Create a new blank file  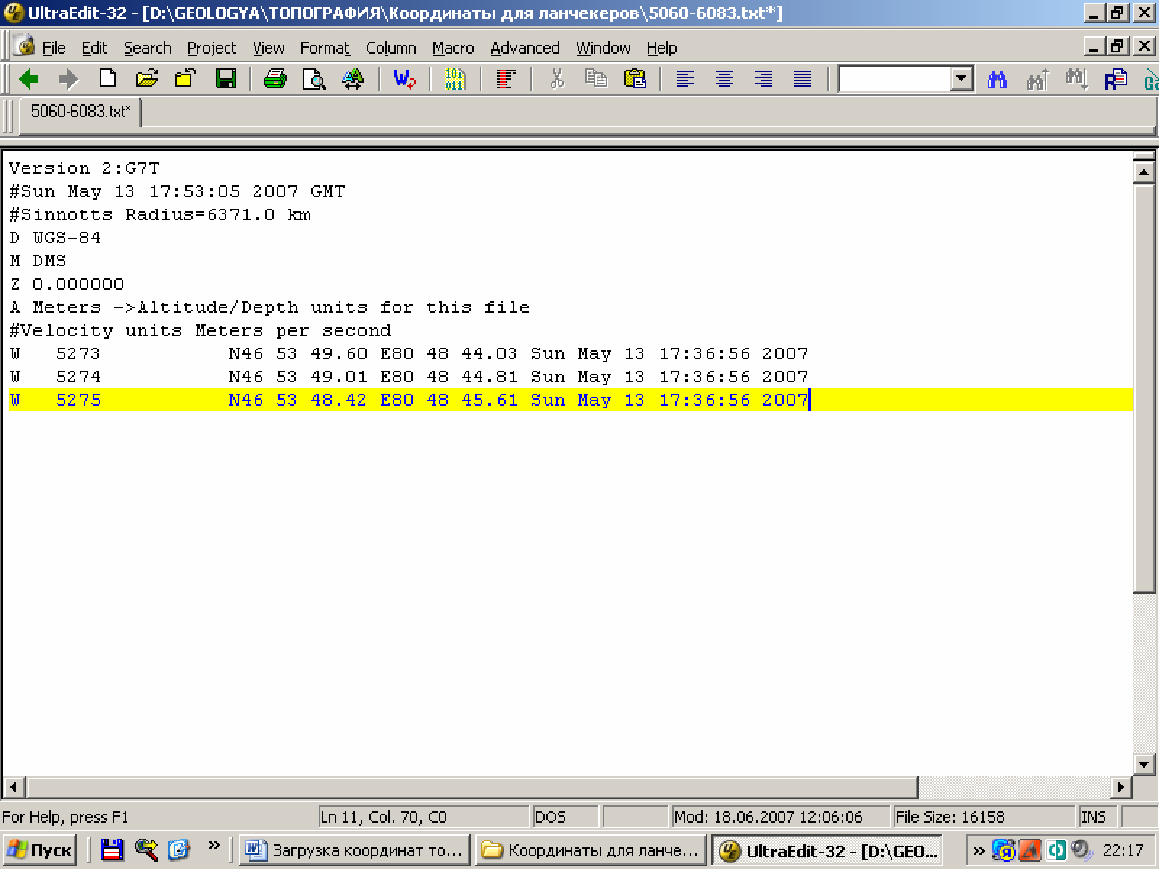(x=108, y=78)
